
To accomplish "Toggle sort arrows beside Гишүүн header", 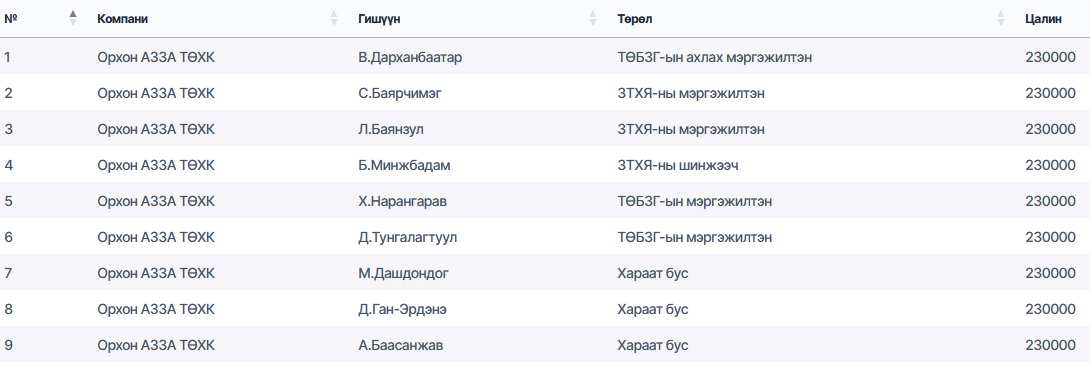I will [593, 19].
